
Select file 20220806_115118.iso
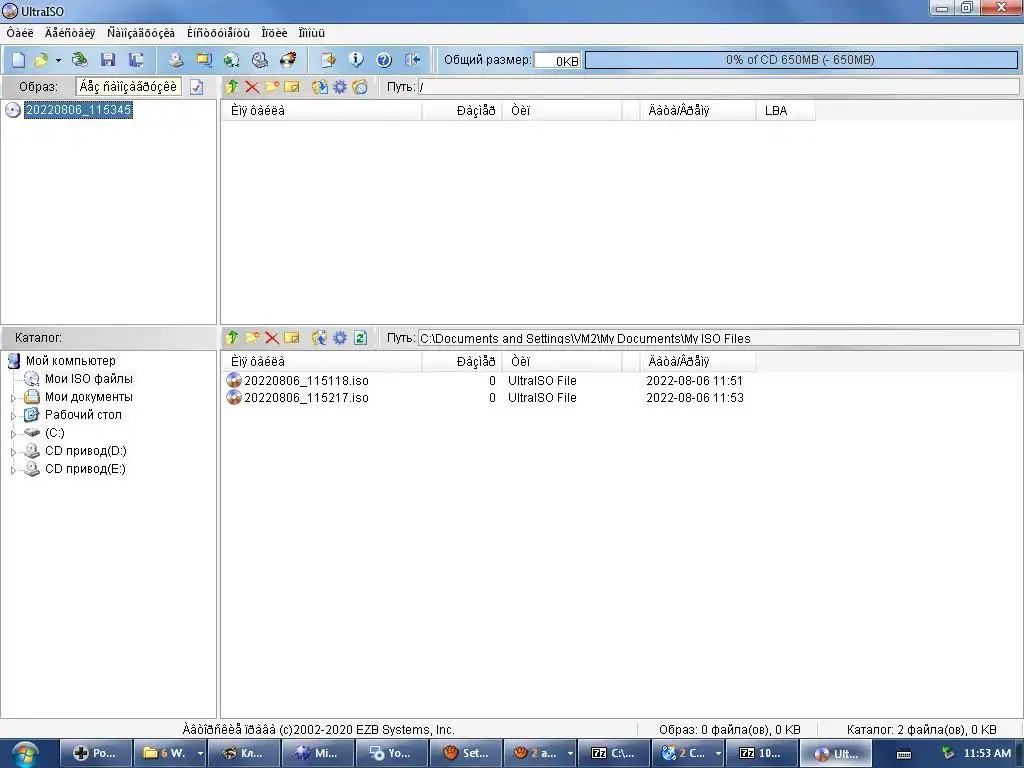(306, 381)
